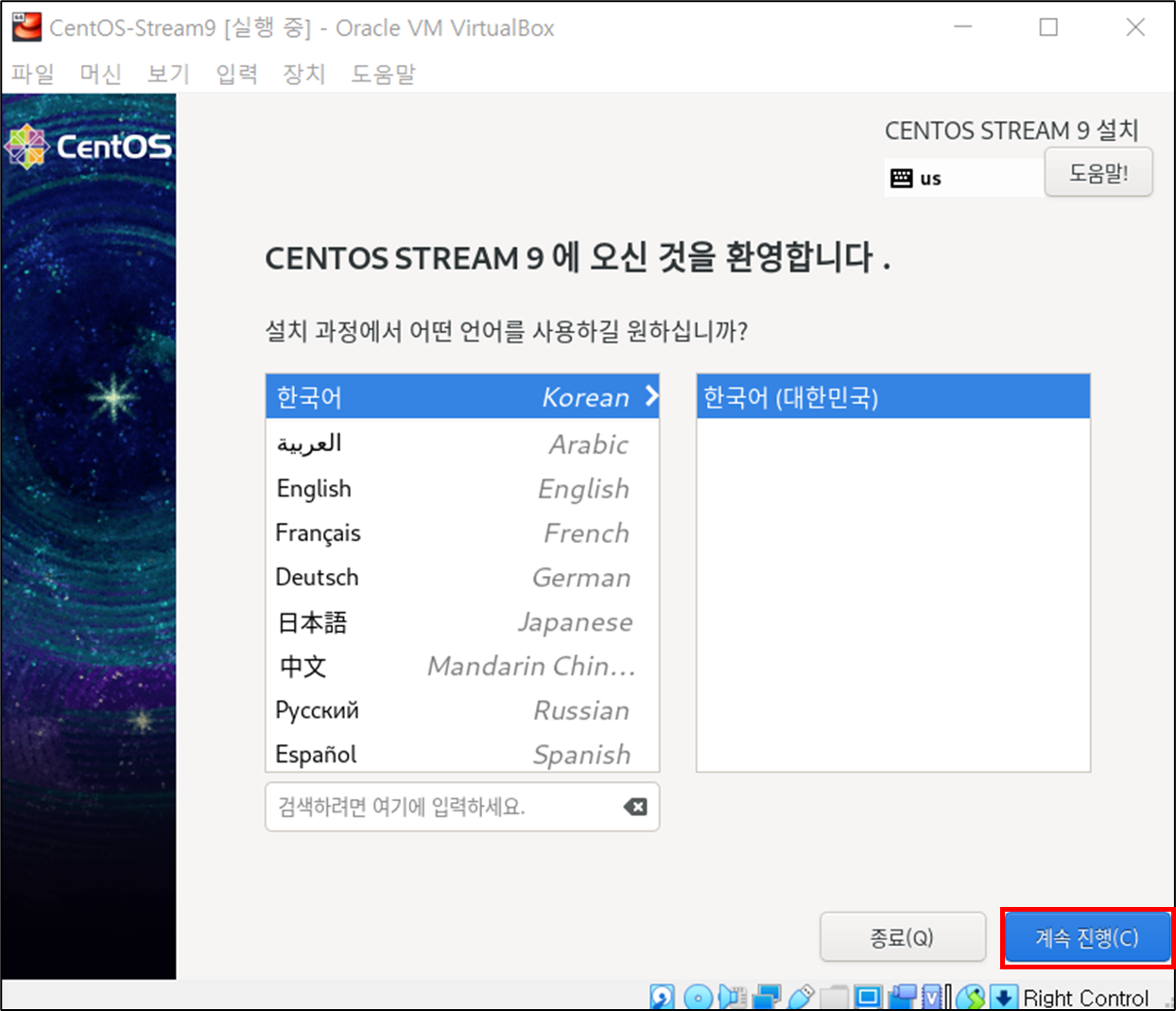The width and height of the screenshot is (1176, 1011).
Task: Open the 머신 menu
Action: point(101,74)
